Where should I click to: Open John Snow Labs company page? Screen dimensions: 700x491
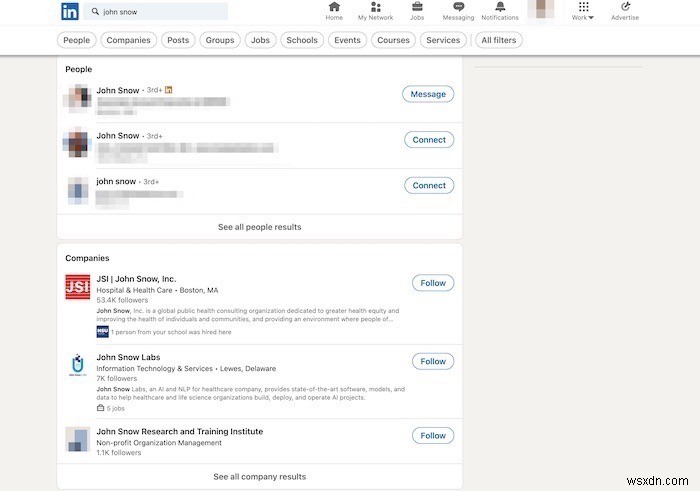point(128,357)
